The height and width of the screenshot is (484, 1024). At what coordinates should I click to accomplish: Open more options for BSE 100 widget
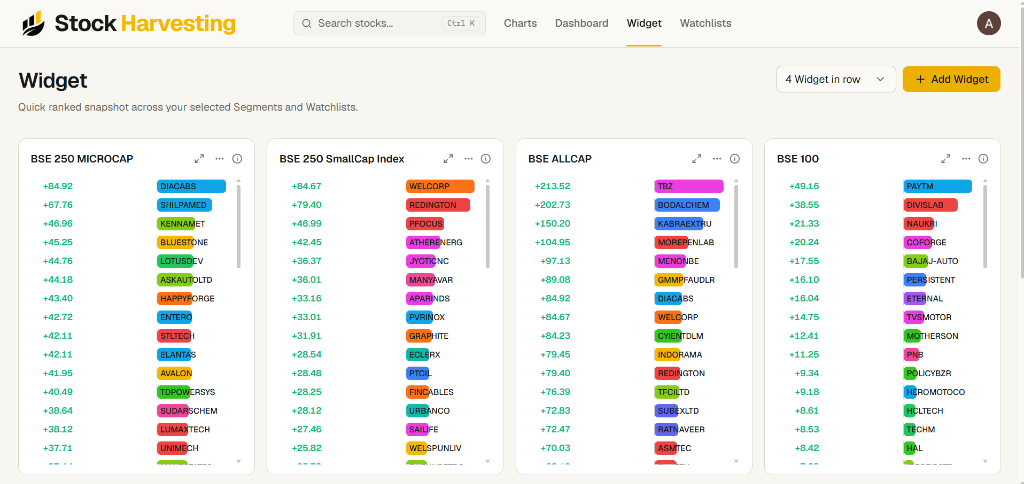(x=966, y=159)
